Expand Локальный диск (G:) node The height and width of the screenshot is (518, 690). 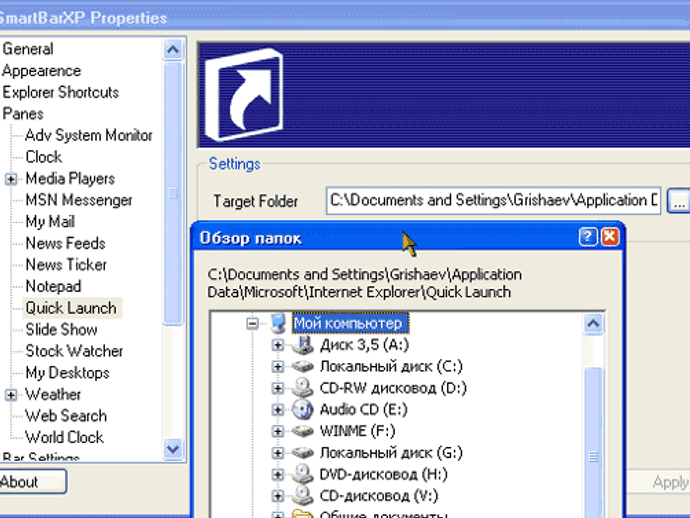(278, 452)
